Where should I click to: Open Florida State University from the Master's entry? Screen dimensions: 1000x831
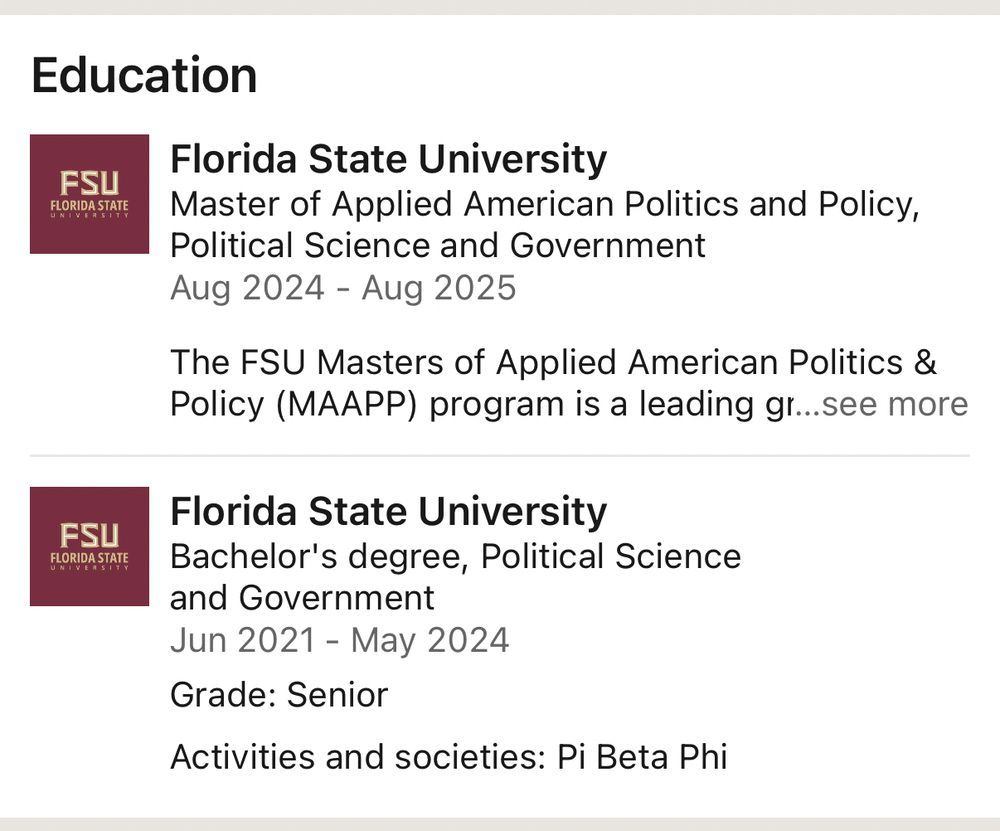tap(388, 160)
